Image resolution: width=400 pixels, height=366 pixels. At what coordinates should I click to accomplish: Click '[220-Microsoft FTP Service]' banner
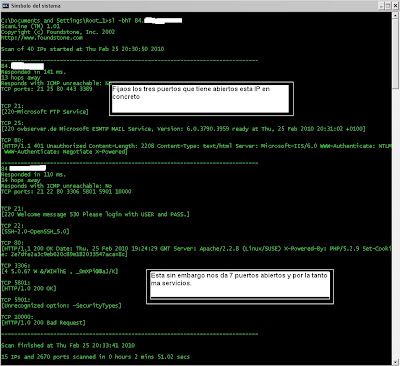tap(45, 112)
